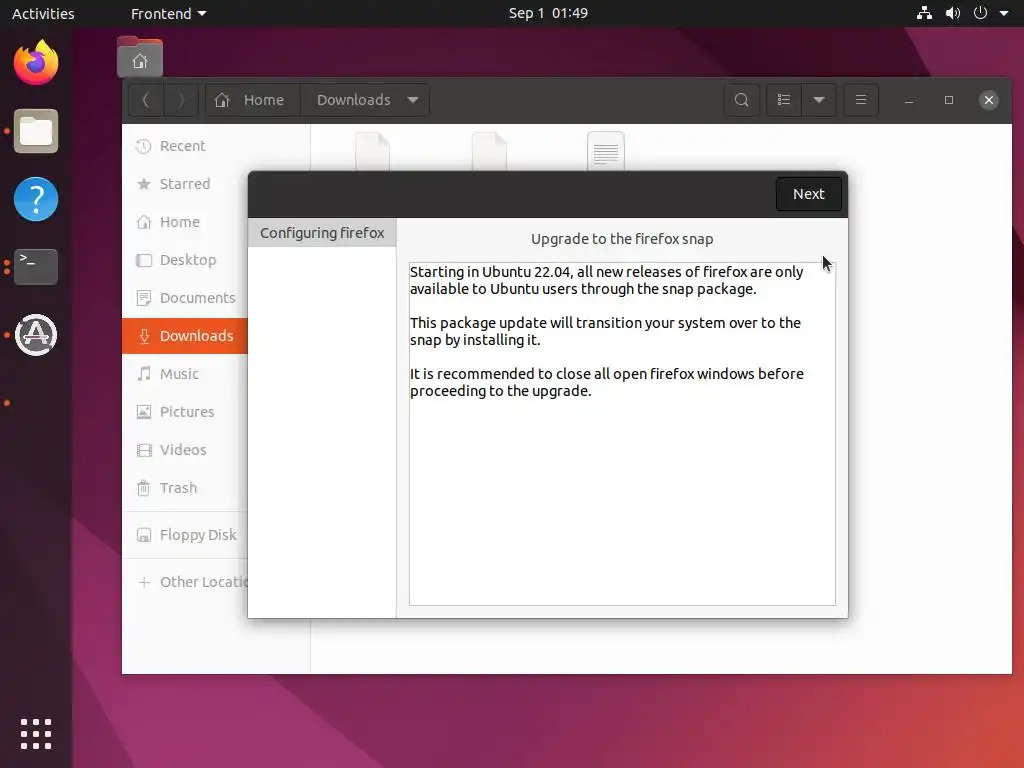
Task: Click the second blank file icon in Downloads
Action: point(489,151)
